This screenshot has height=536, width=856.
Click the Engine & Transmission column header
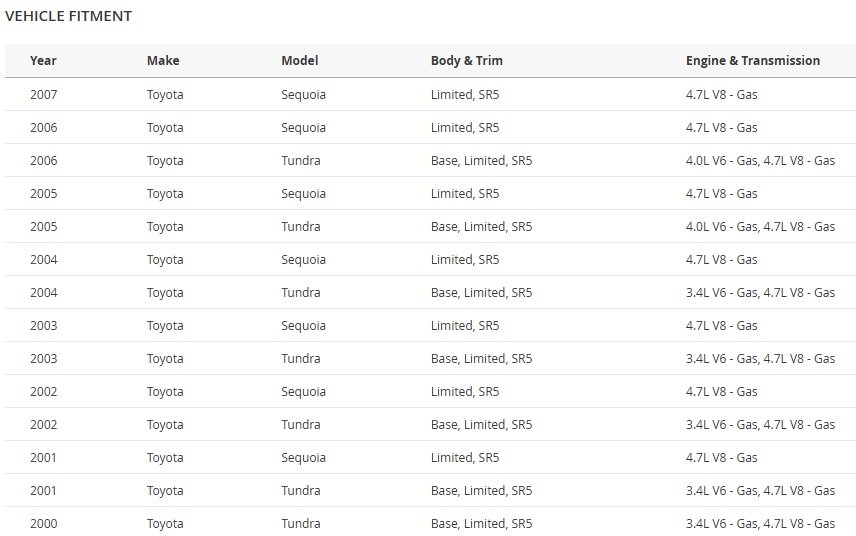tap(753, 61)
